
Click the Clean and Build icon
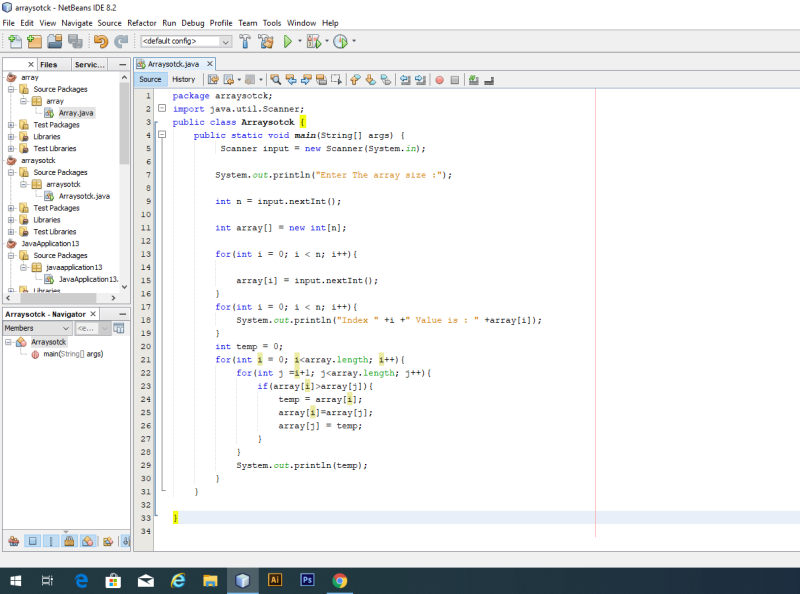click(x=266, y=42)
